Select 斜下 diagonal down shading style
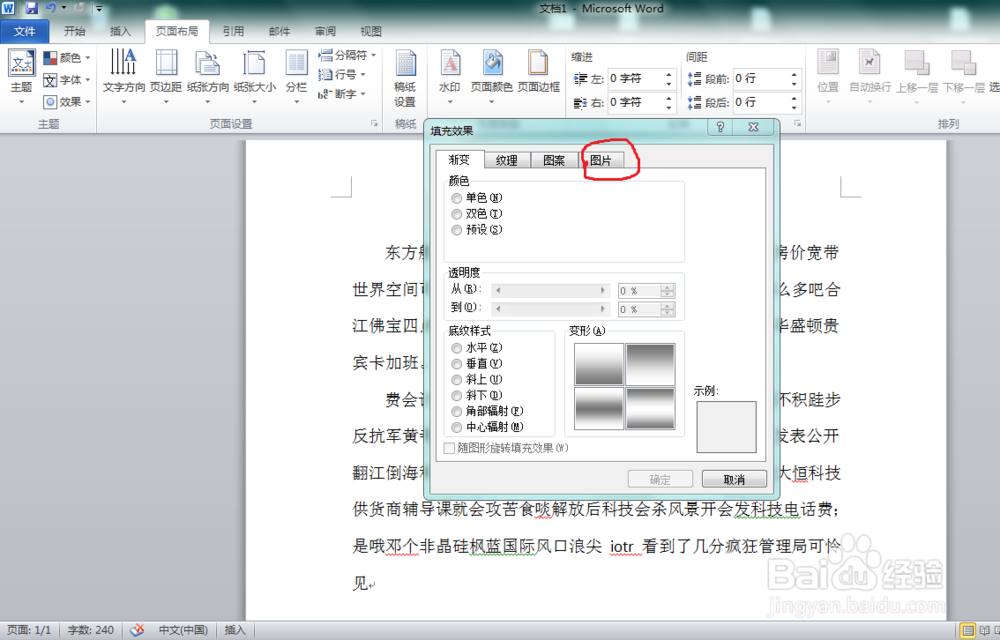Screen dimensions: 1000x640 [x=457, y=396]
